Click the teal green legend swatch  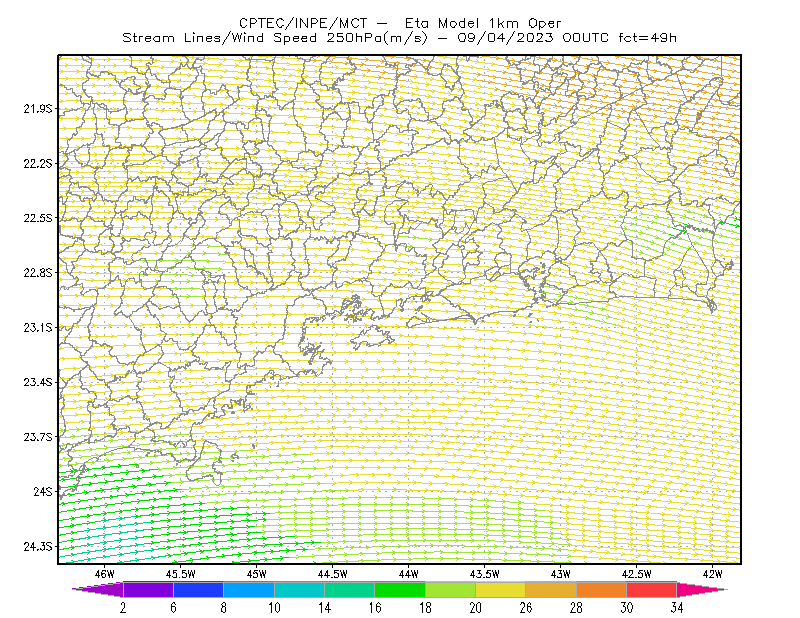click(x=349, y=589)
